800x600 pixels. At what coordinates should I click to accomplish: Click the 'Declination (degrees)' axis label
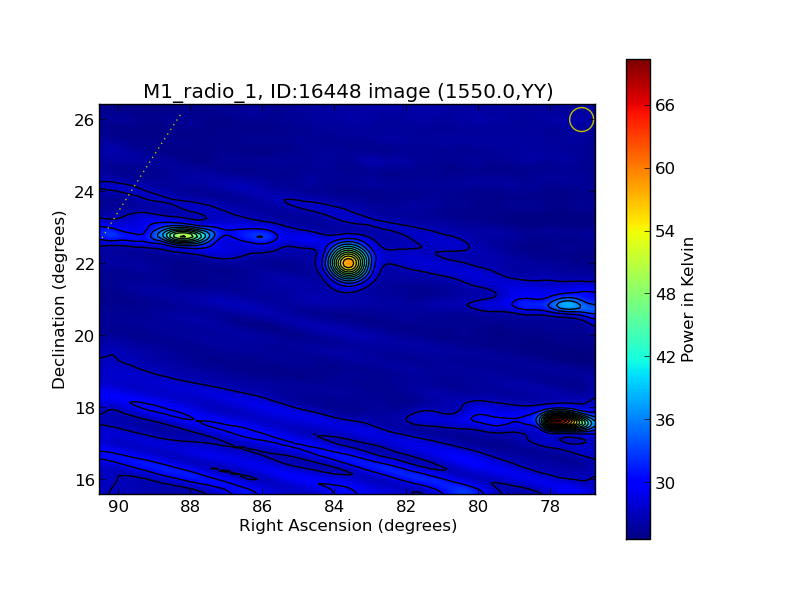click(x=59, y=300)
